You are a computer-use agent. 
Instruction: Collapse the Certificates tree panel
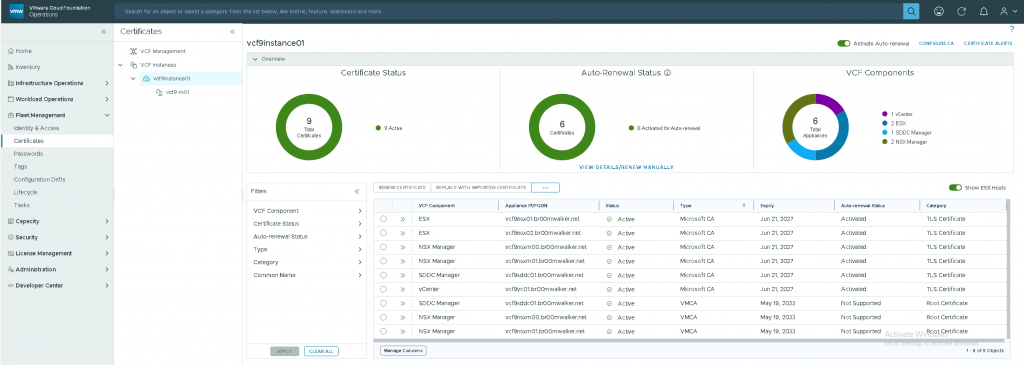coord(232,31)
